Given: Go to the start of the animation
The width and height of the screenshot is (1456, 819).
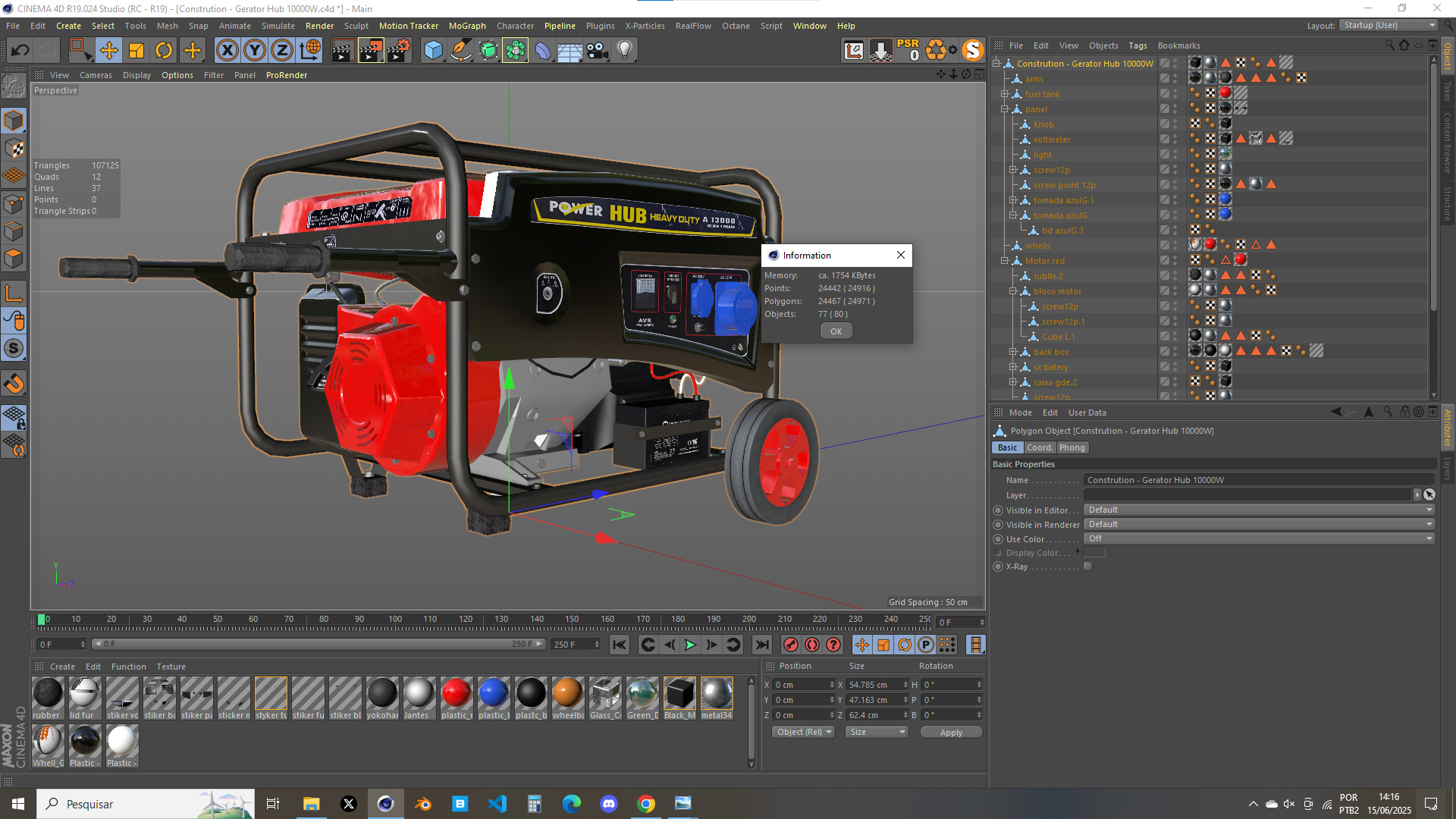Looking at the screenshot, I should point(620,645).
